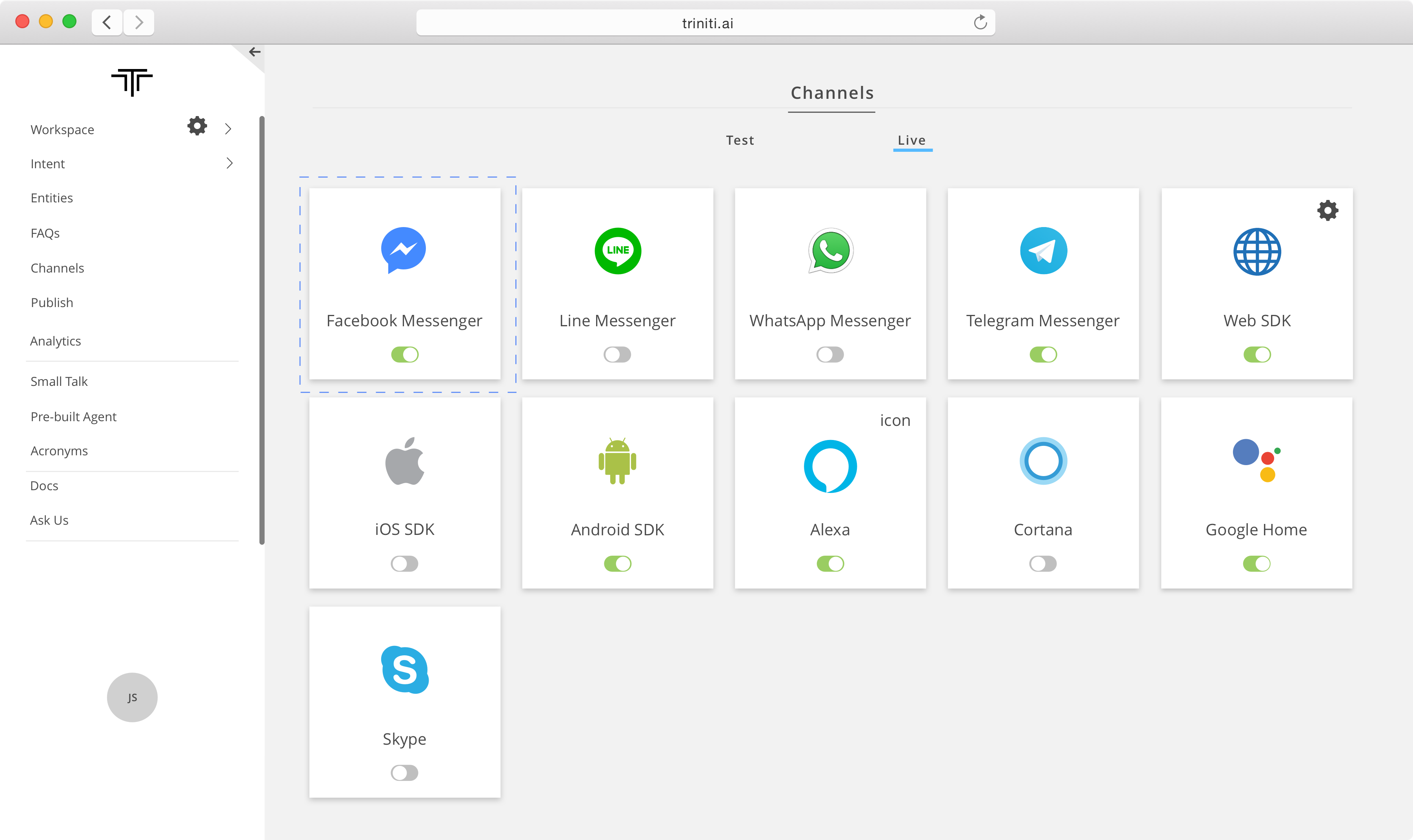This screenshot has width=1413, height=840.
Task: Click the Telegram paper plane icon
Action: pos(1043,251)
